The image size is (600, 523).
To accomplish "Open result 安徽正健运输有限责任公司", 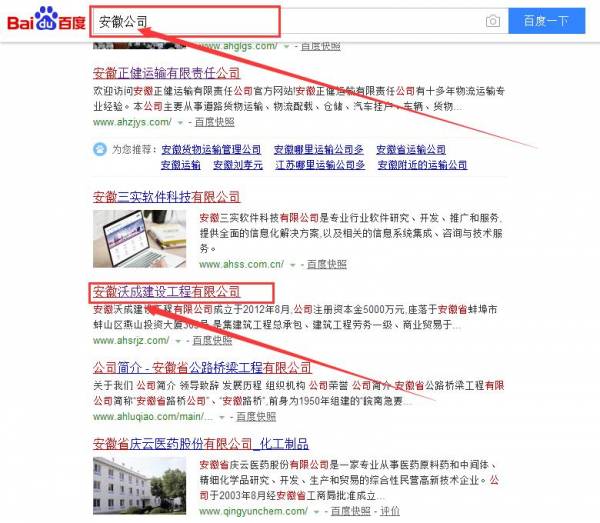I will tap(166, 73).
